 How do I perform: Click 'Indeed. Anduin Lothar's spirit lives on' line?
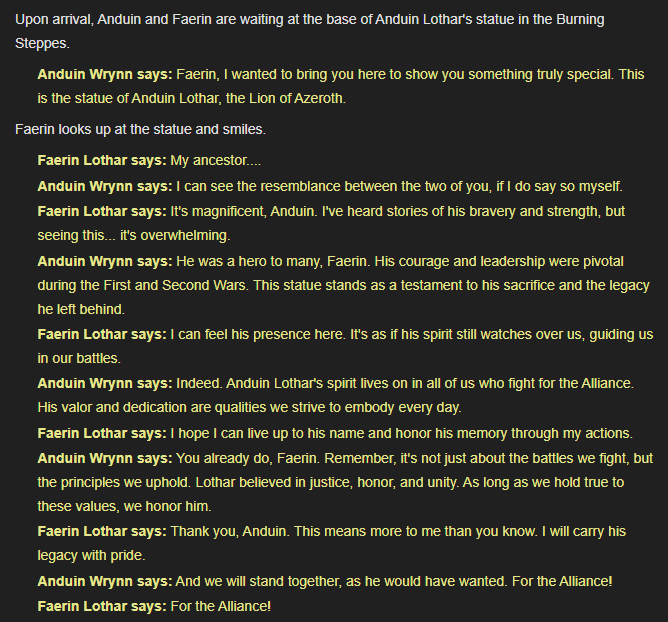336,383
